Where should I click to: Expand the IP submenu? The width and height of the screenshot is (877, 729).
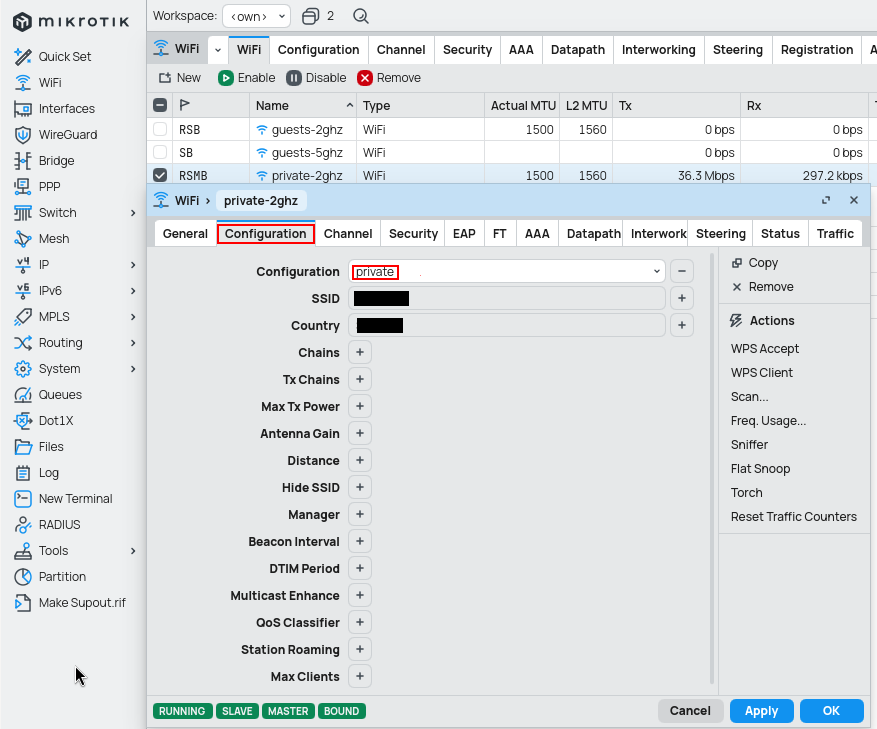coord(133,265)
